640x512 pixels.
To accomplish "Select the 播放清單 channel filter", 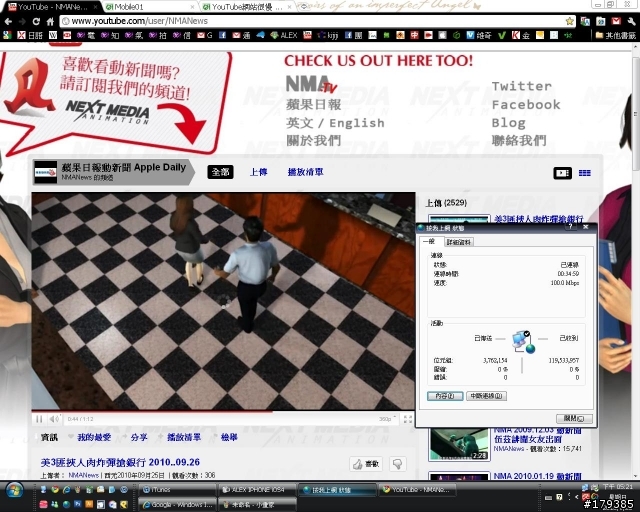I will click(306, 172).
